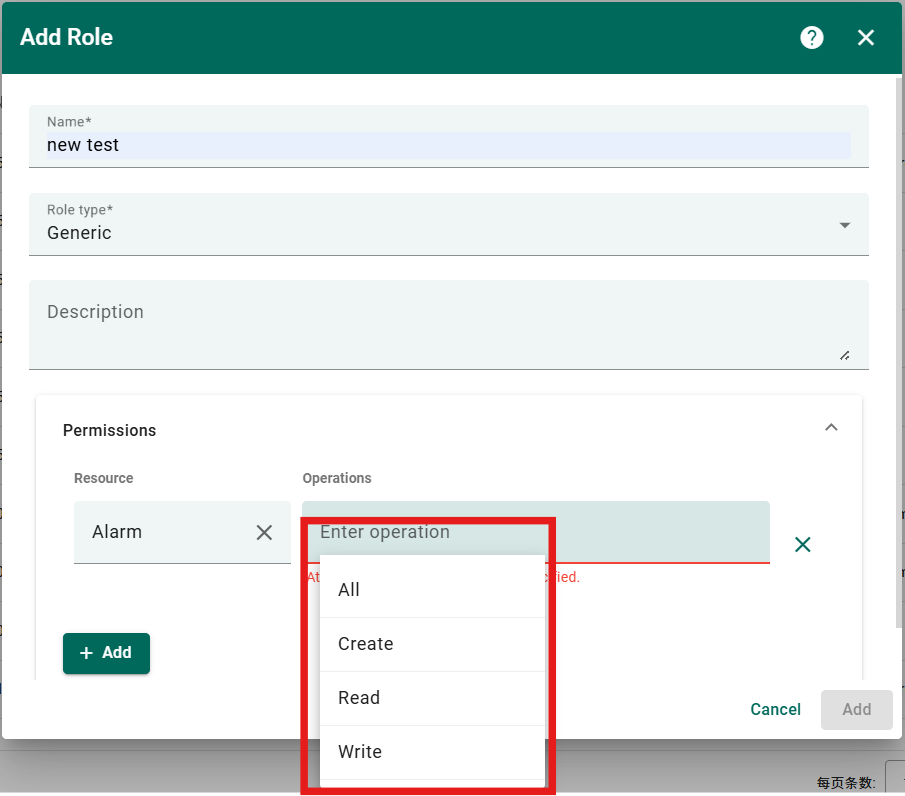The height and width of the screenshot is (796, 905).
Task: Close the Add Role dialog
Action: 865,38
